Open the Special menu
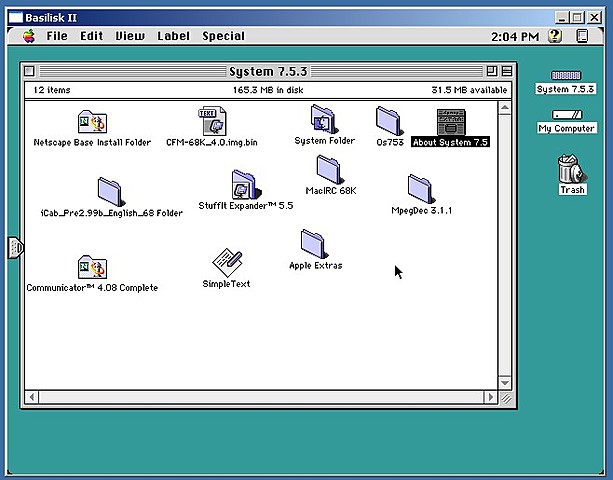Viewport: 613px width, 480px height. pos(224,36)
